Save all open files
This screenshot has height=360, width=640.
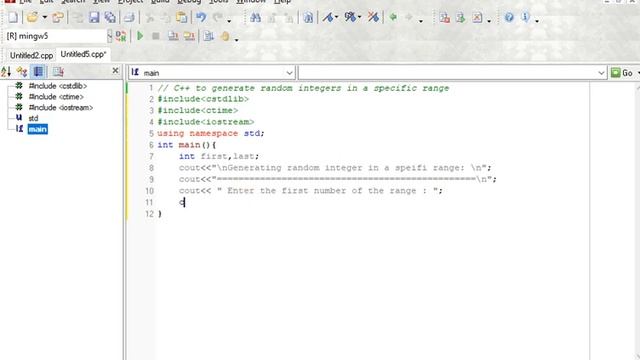click(110, 18)
